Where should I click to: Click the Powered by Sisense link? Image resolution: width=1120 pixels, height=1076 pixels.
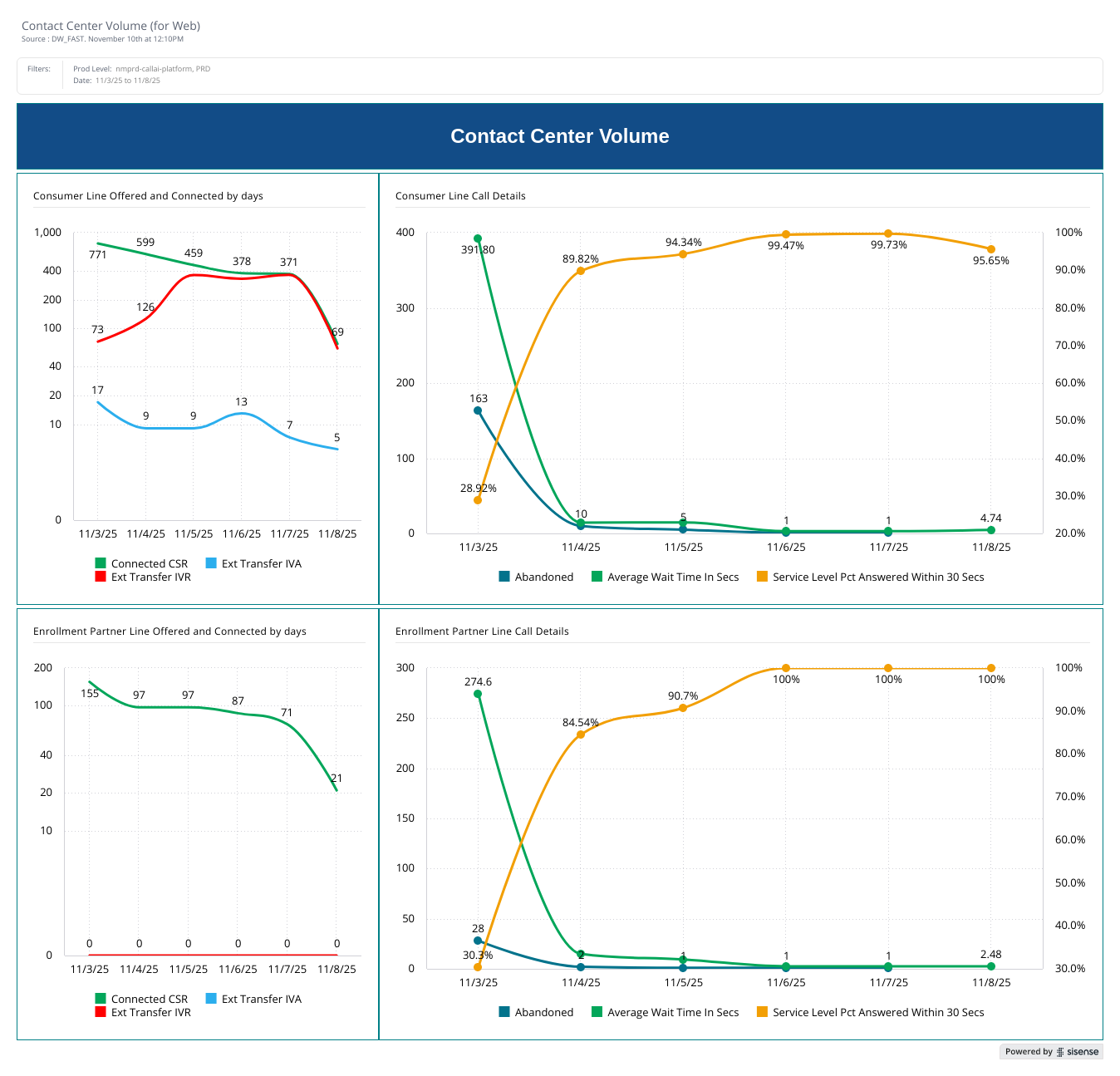pyautogui.click(x=1051, y=1052)
